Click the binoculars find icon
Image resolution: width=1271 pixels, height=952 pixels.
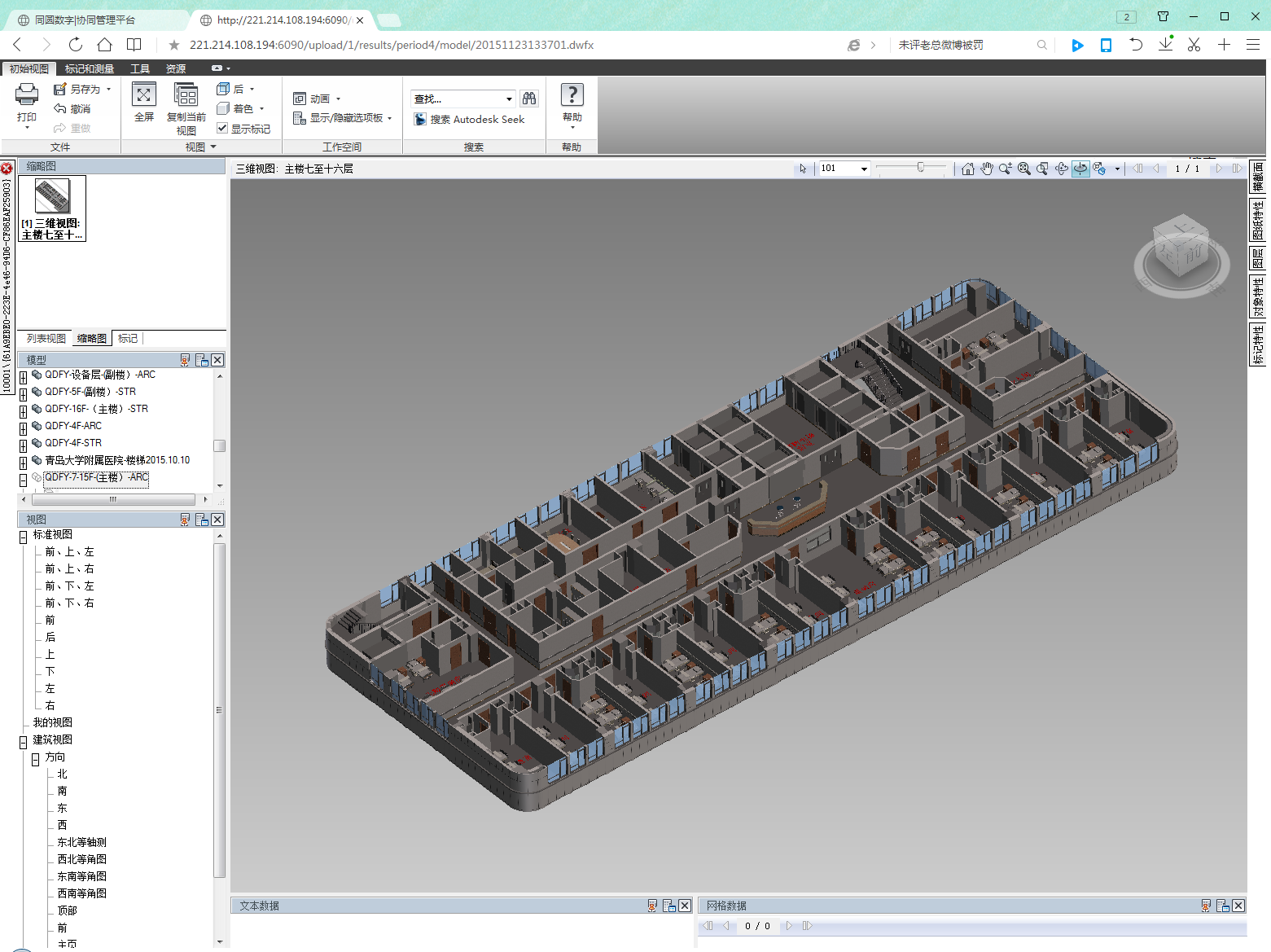pos(529,99)
